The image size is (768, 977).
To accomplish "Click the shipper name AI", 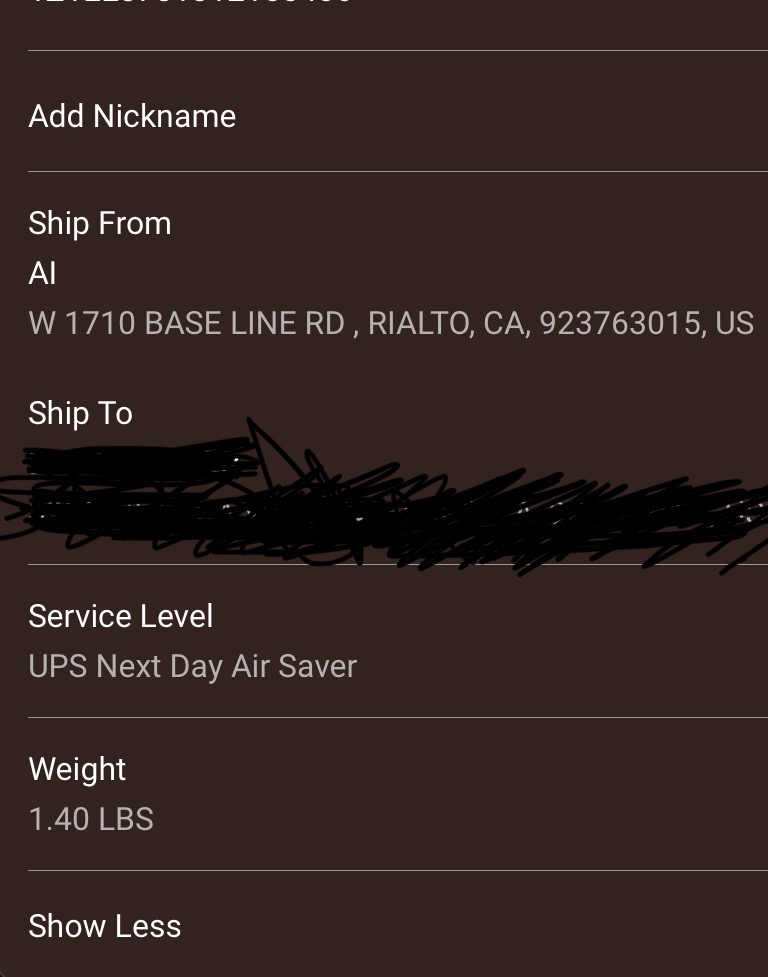I will pyautogui.click(x=42, y=273).
